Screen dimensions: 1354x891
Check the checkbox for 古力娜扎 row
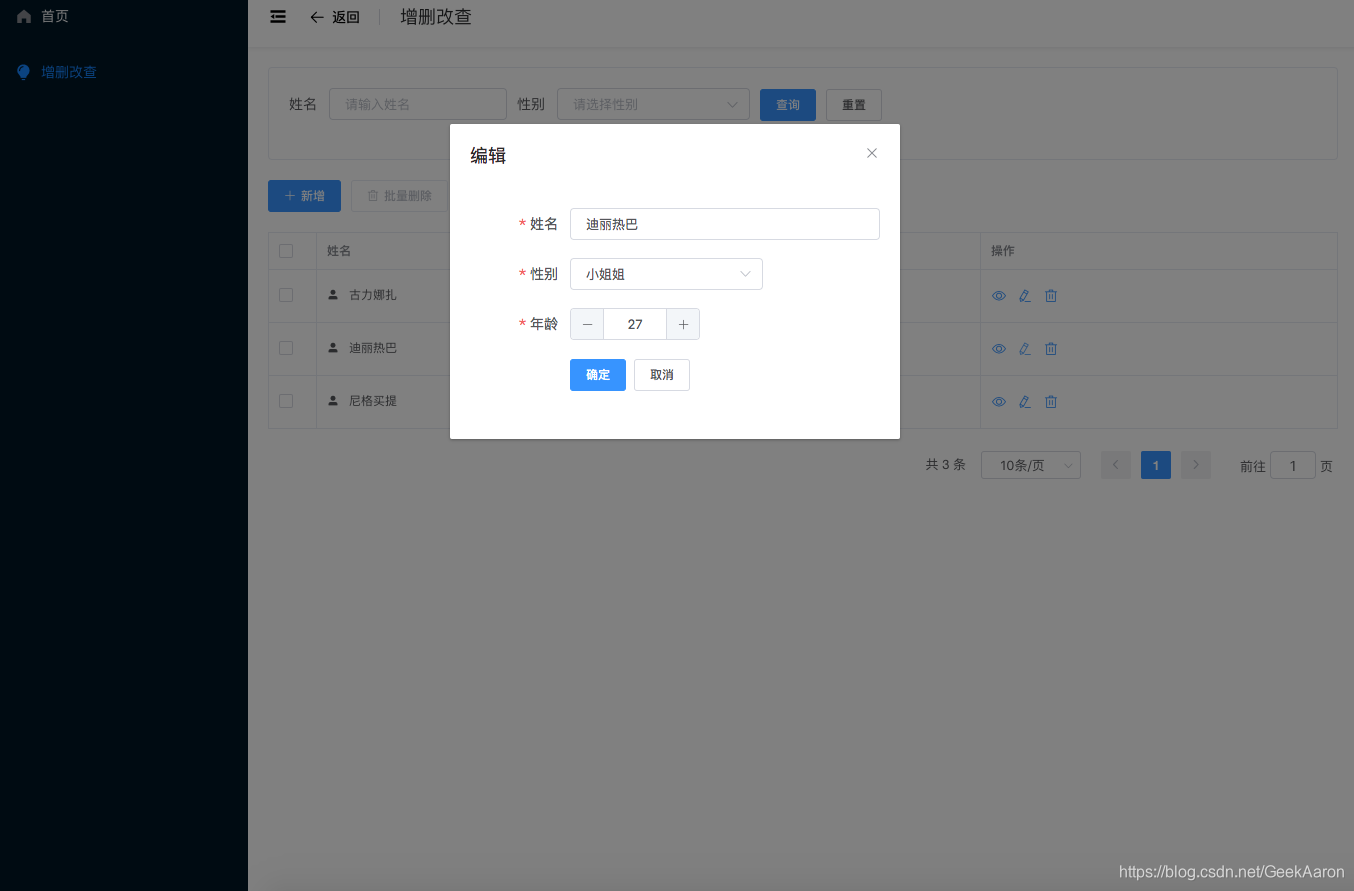click(286, 295)
